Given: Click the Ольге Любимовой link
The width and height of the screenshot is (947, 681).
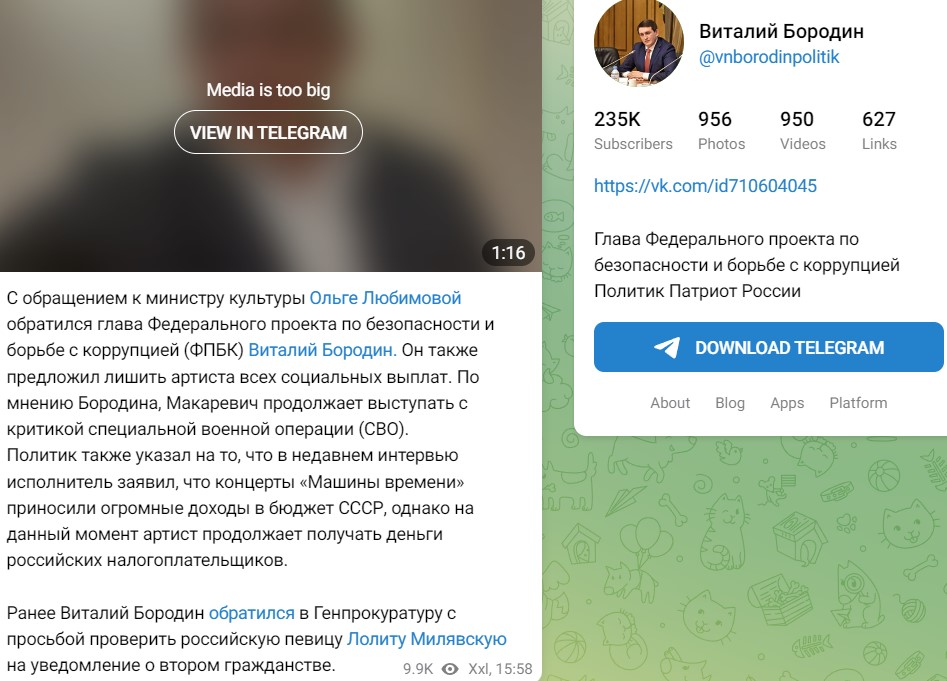Looking at the screenshot, I should (385, 298).
